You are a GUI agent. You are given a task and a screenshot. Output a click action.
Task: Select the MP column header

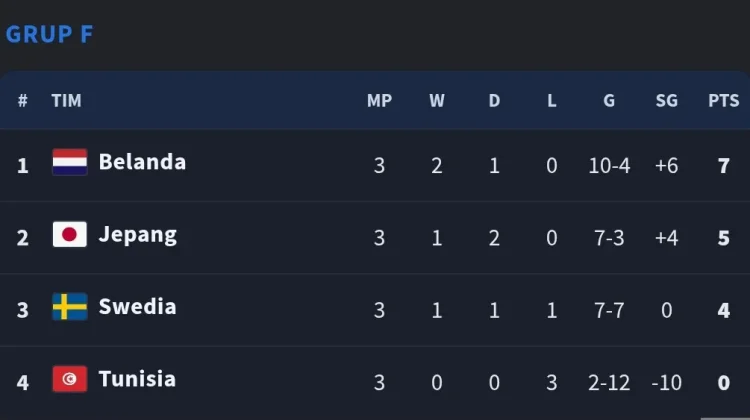tap(379, 100)
